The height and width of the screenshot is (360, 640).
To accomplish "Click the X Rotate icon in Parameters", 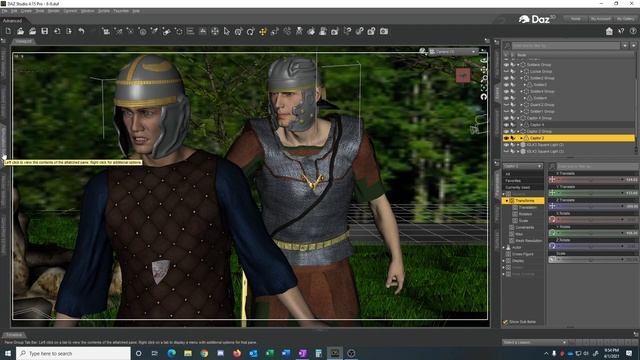I will point(552,220).
